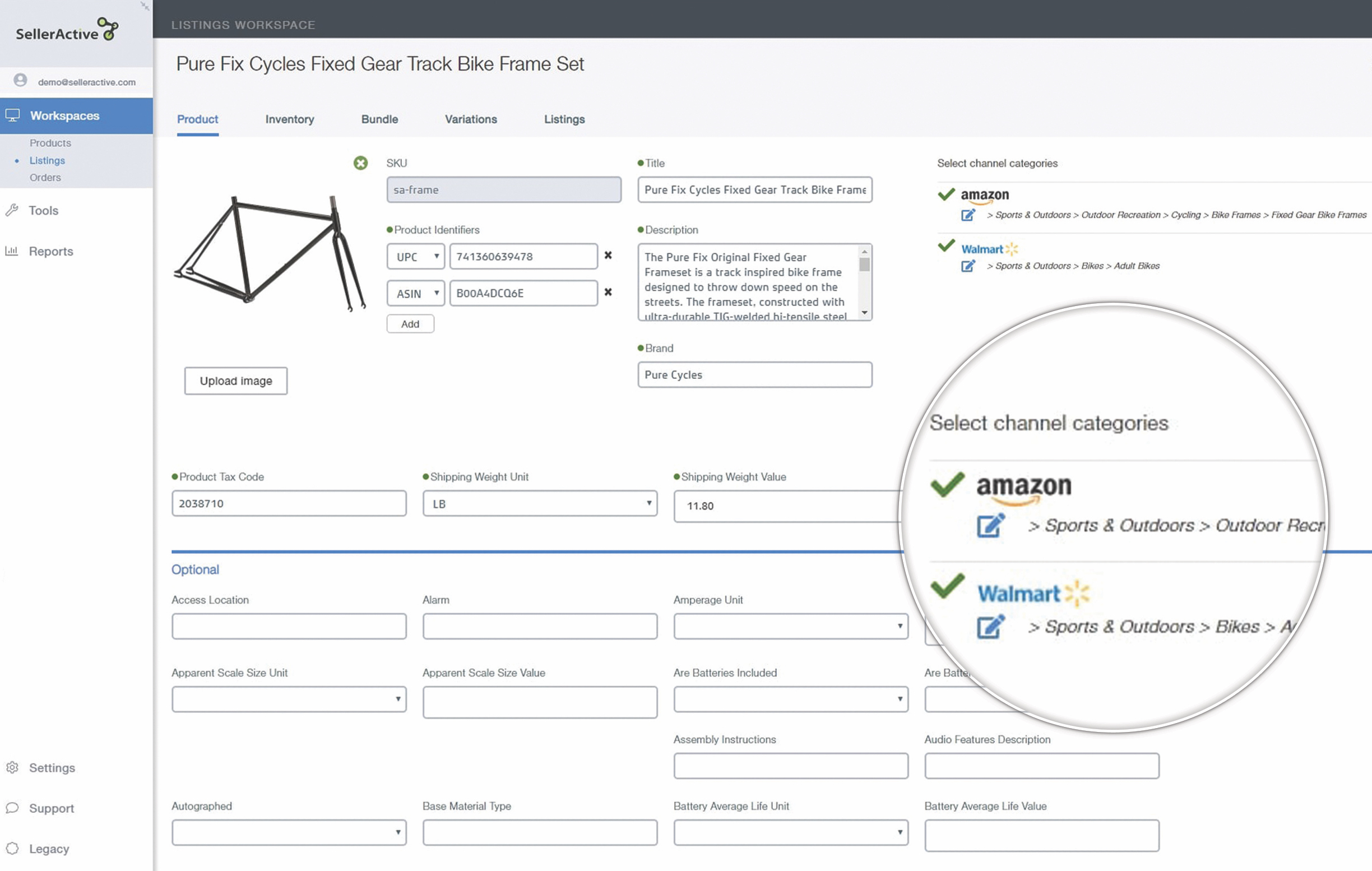
Task: Toggle the Walmart channel checkmark
Action: [x=946, y=246]
